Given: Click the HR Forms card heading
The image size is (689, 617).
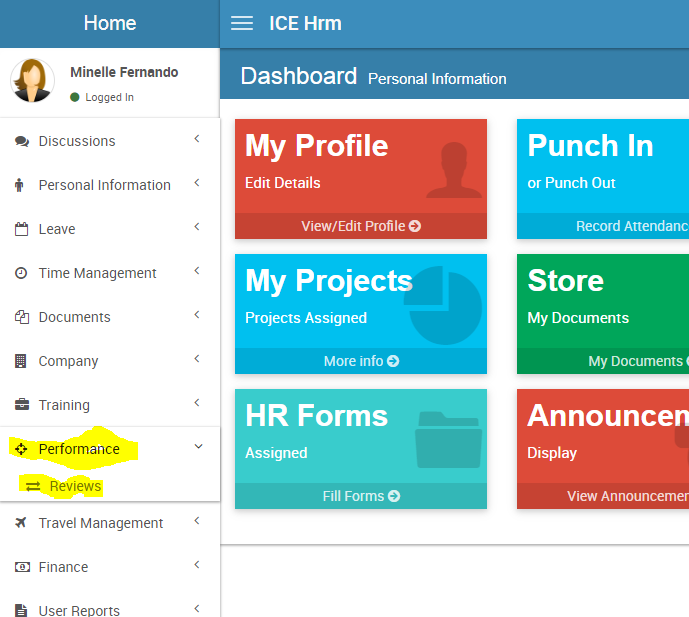Looking at the screenshot, I should 316,415.
